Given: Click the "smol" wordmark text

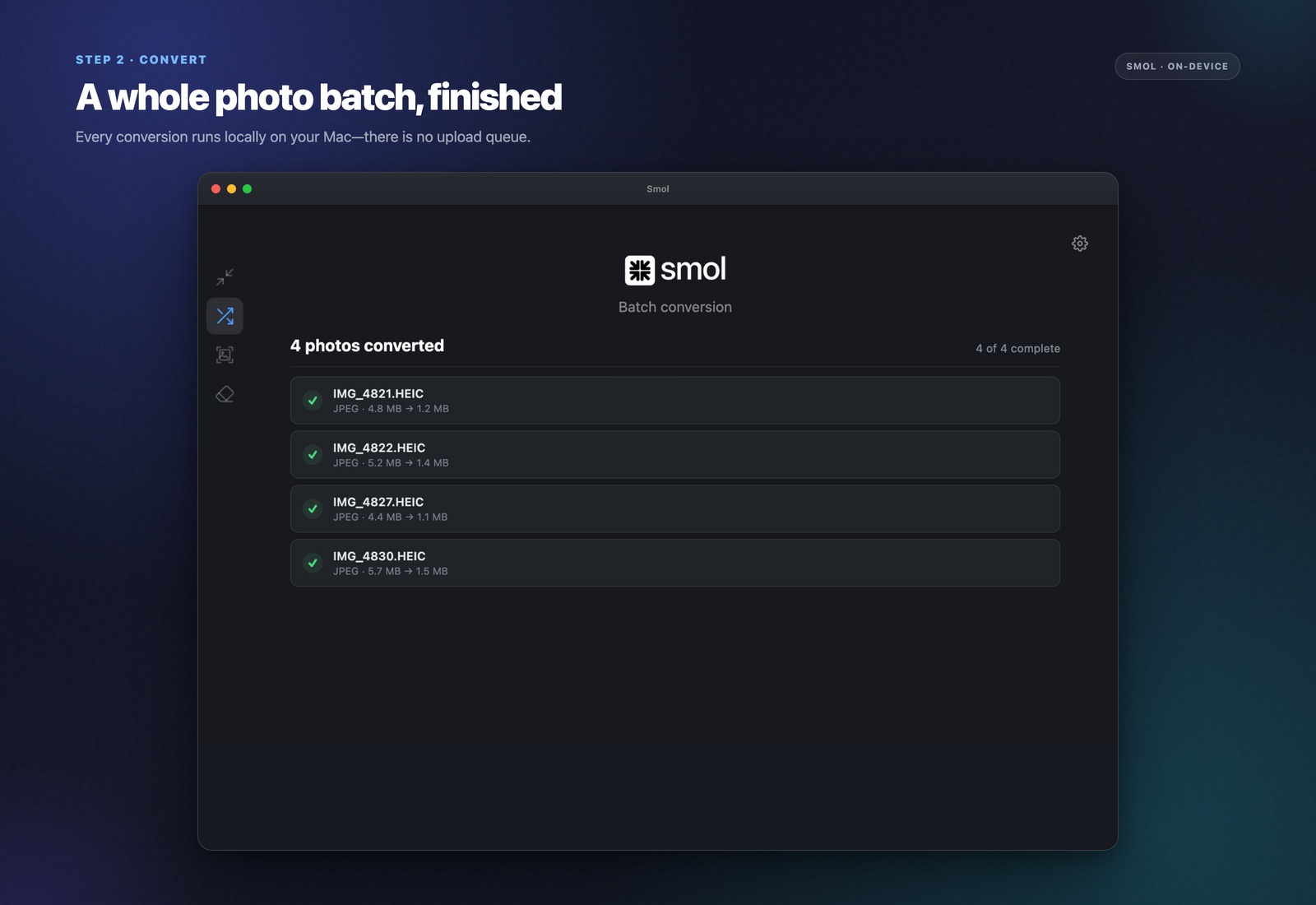Looking at the screenshot, I should (693, 270).
